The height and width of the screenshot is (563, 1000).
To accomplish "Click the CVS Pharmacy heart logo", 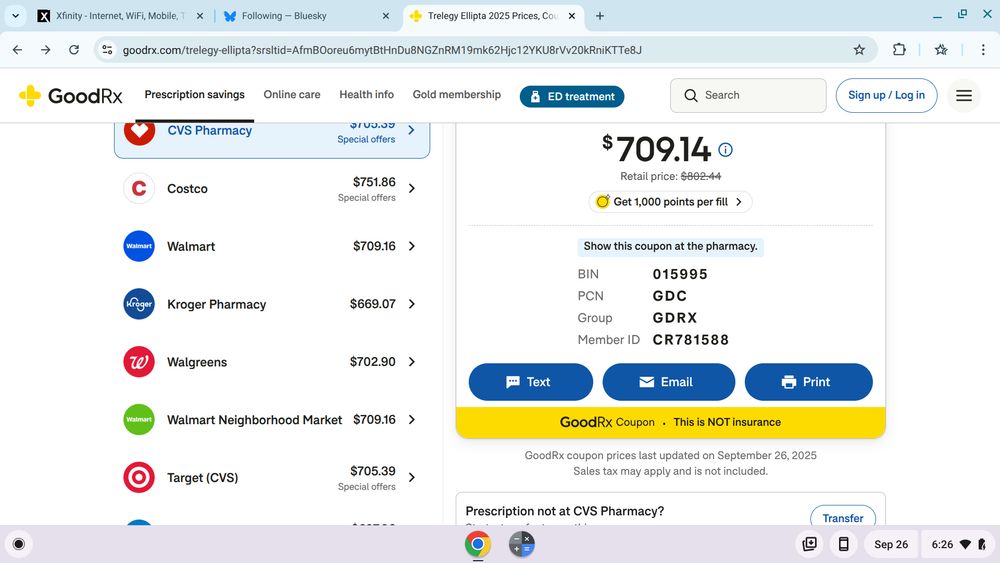I will (x=139, y=131).
